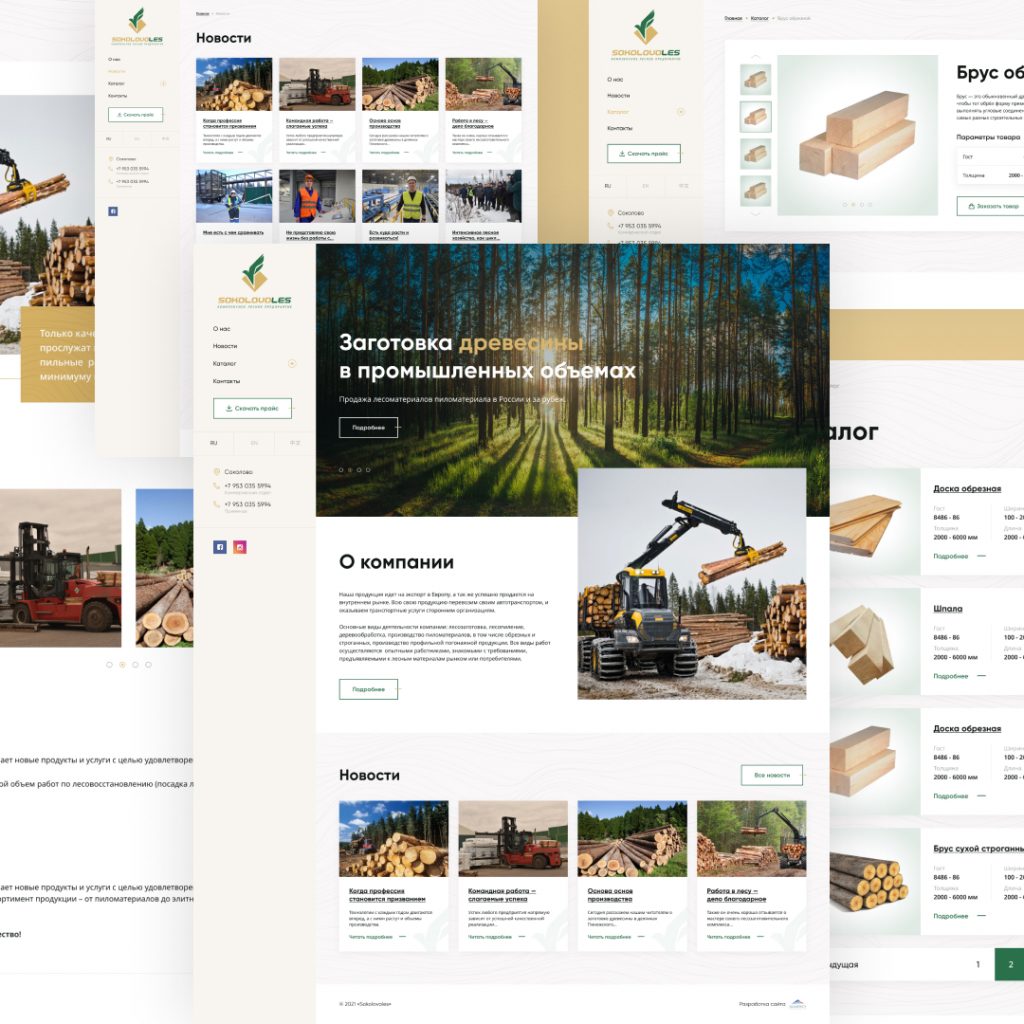The image size is (1024, 1024).
Task: Click the Sokolovoles logo on the central homepage
Action: [254, 282]
